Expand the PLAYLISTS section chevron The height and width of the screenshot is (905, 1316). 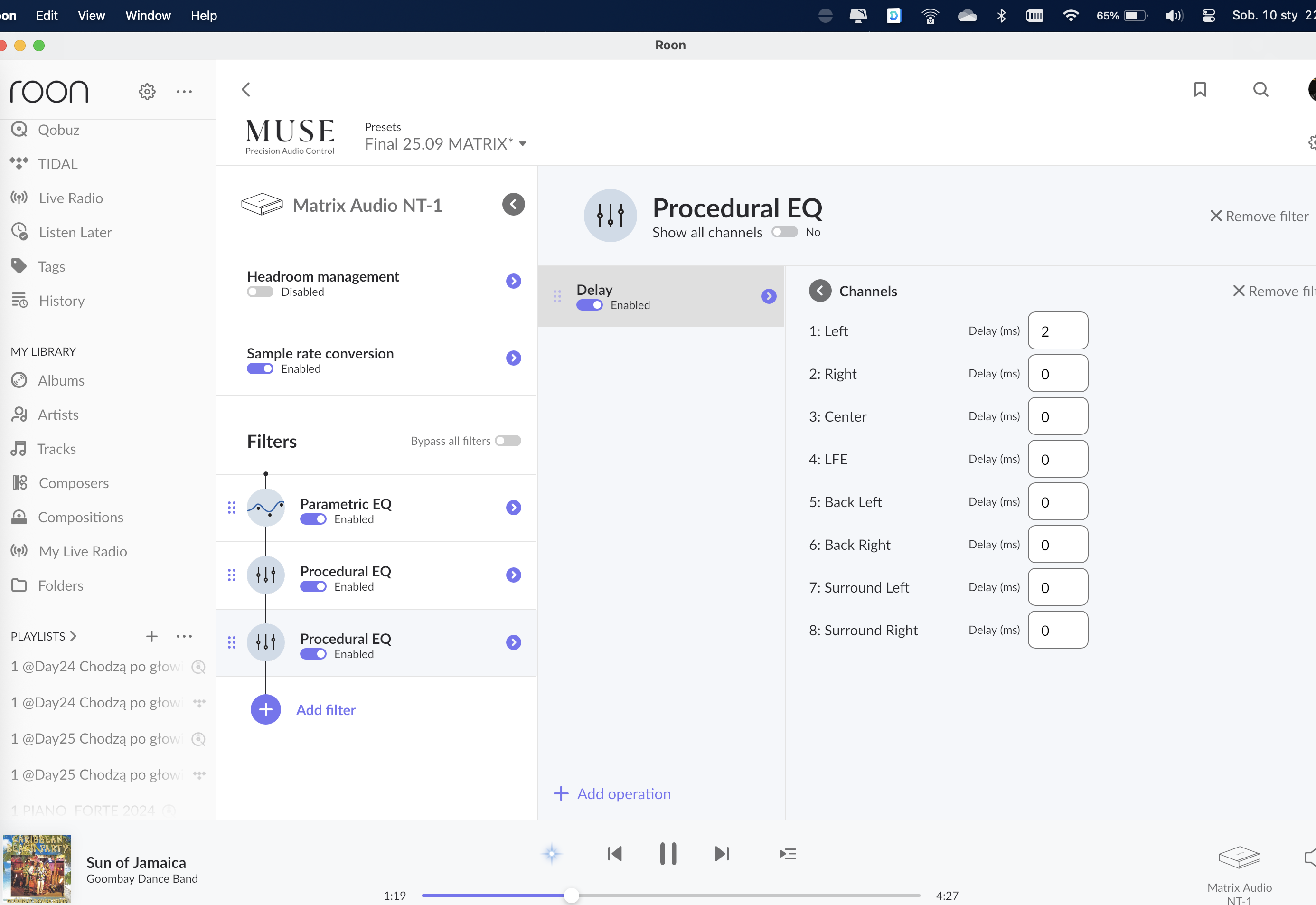tap(73, 636)
